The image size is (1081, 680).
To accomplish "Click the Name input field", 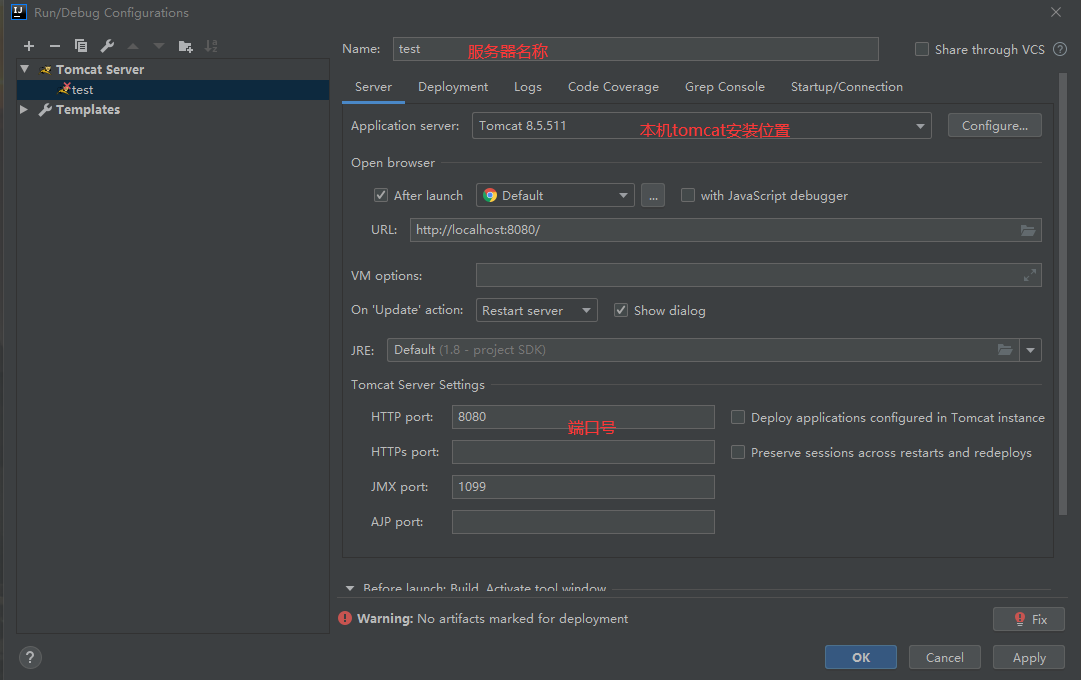I will click(636, 49).
